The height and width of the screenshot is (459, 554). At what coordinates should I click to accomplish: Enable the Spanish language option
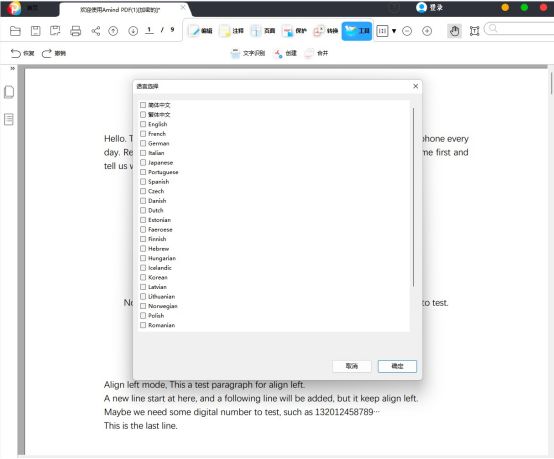tap(143, 182)
